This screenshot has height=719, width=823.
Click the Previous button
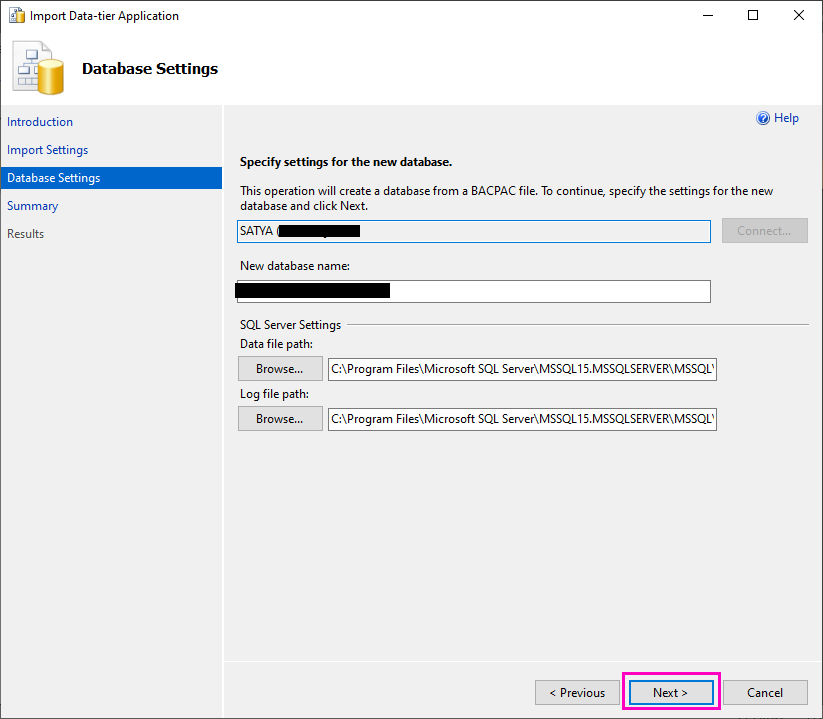tap(577, 692)
